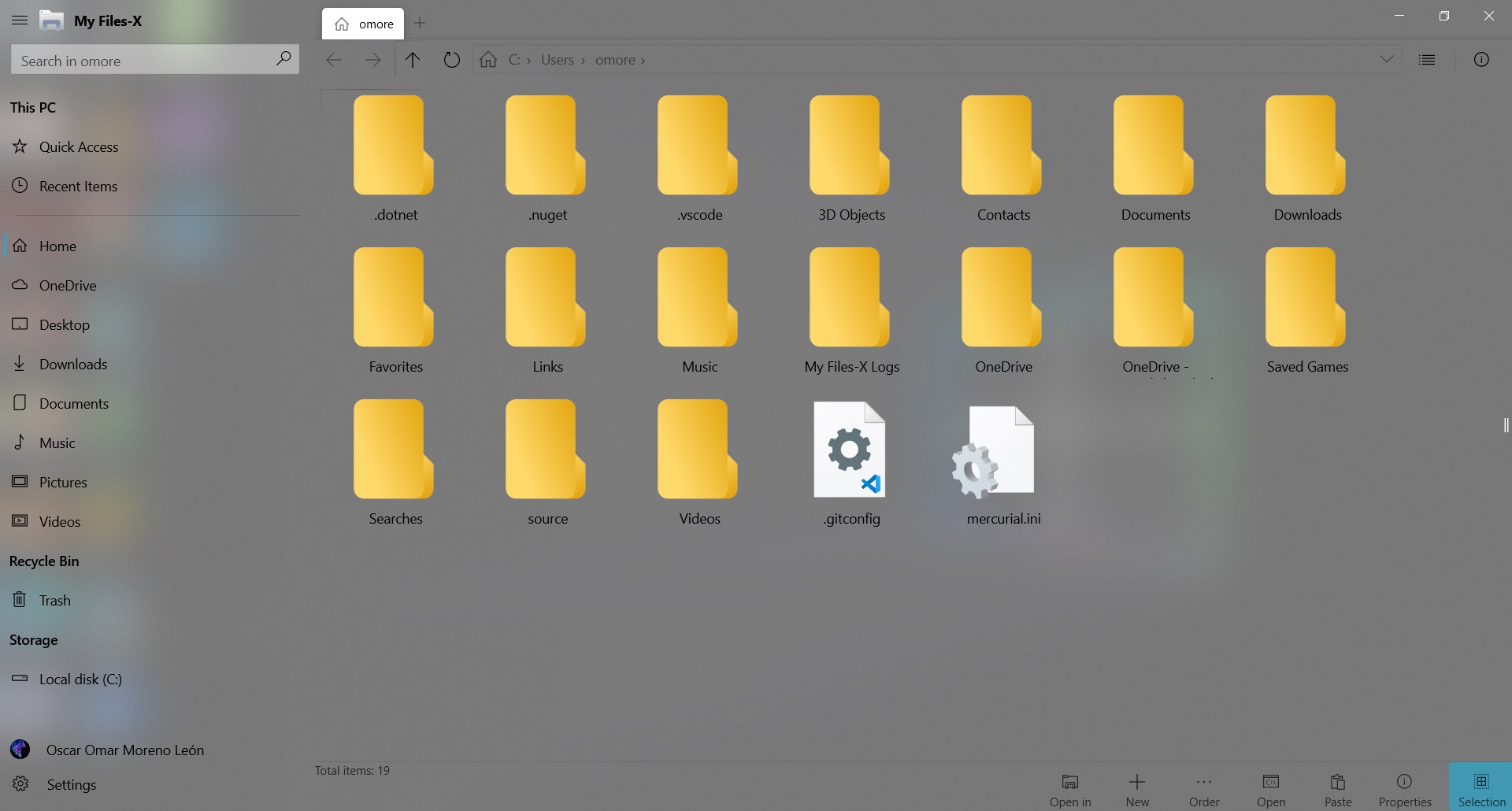This screenshot has width=1512, height=811.
Task: Click New in the bottom toolbar
Action: 1136,787
